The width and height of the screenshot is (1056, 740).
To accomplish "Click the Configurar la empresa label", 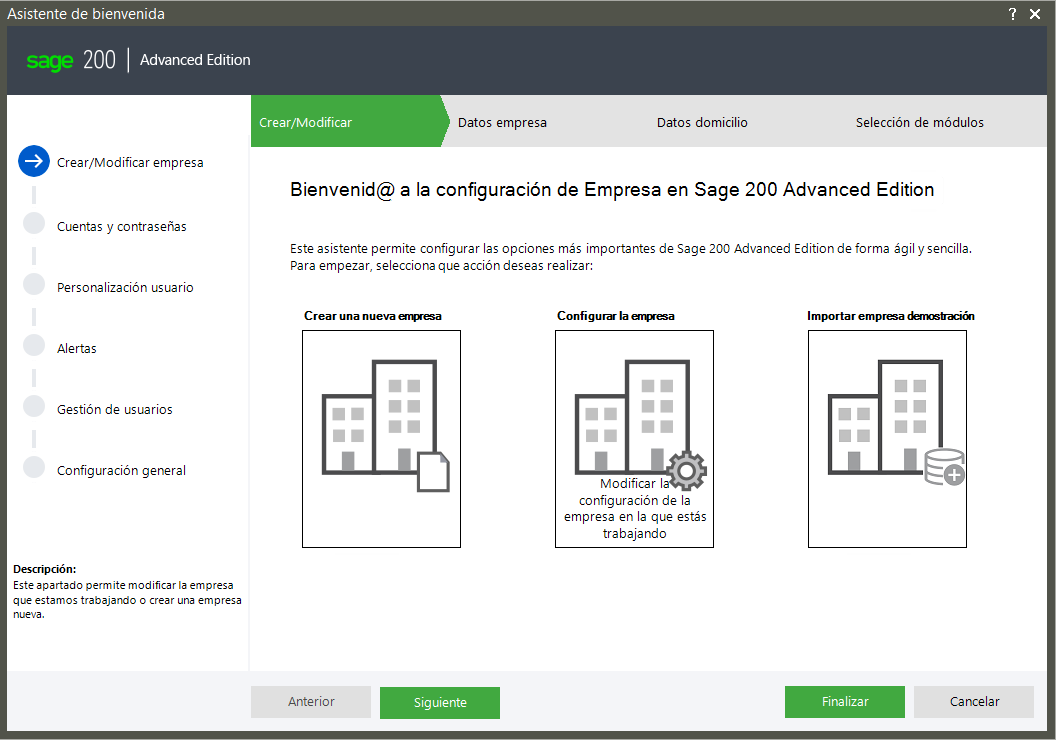I will pyautogui.click(x=616, y=316).
